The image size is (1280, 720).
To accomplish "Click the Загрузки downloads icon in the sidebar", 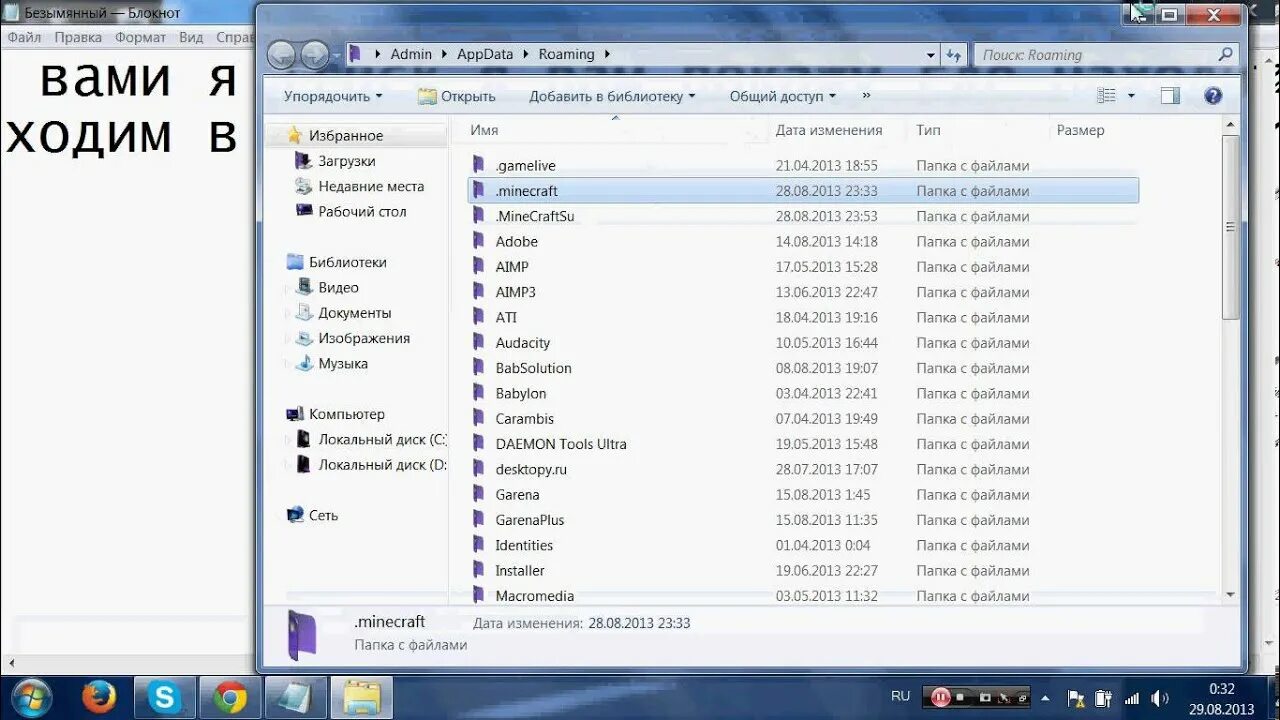I will (303, 160).
